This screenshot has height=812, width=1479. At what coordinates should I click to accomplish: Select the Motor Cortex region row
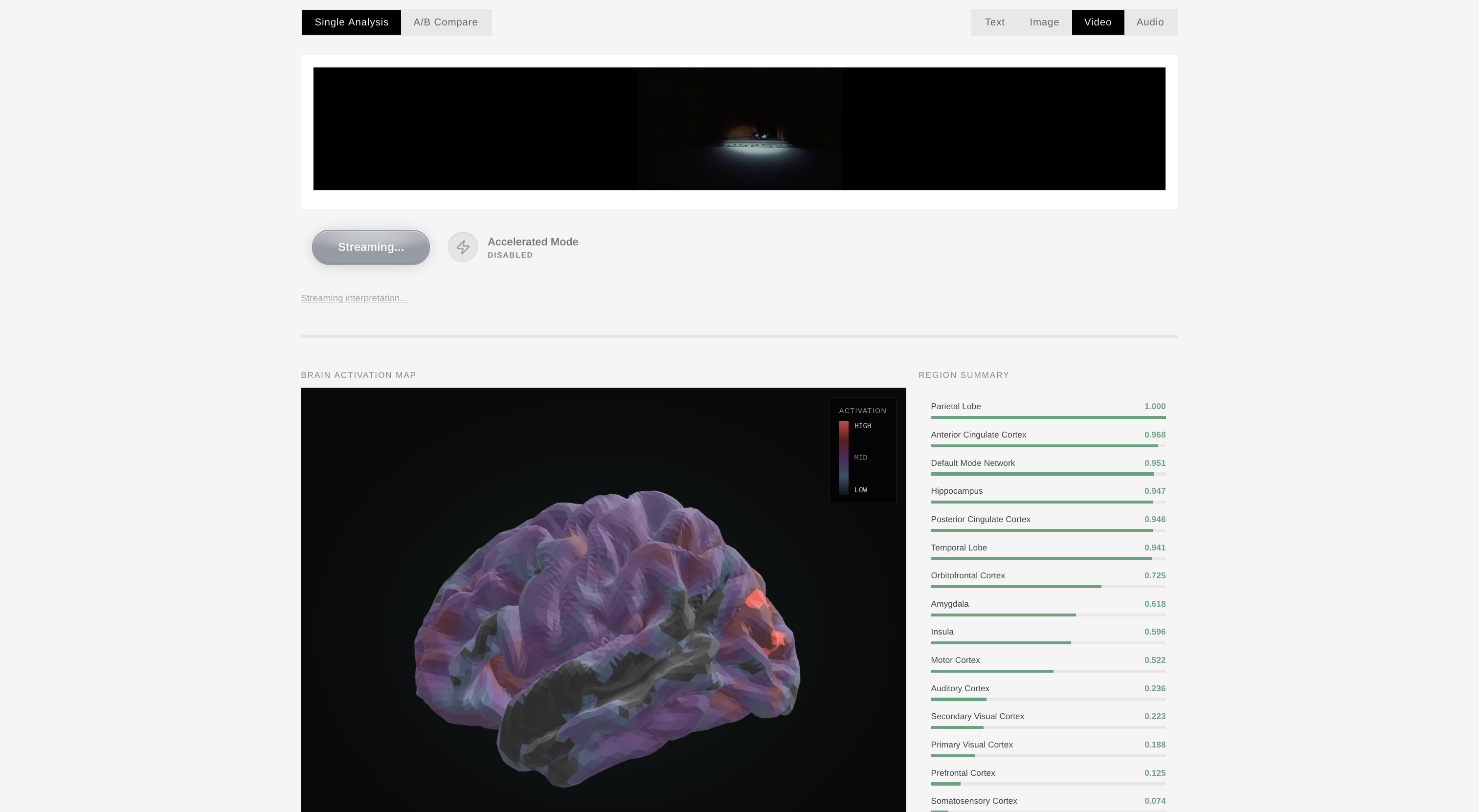pos(955,660)
